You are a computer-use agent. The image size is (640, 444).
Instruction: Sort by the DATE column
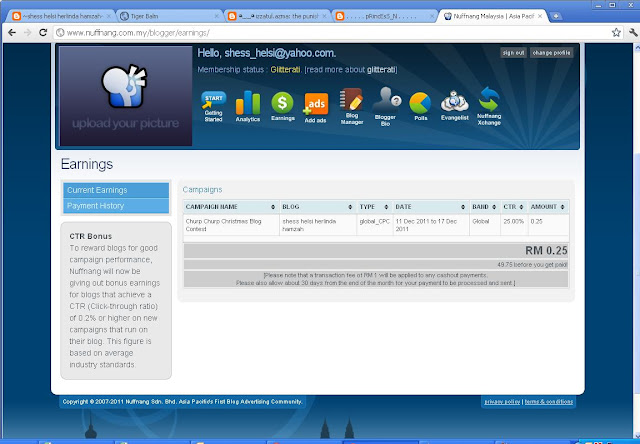pyautogui.click(x=431, y=207)
